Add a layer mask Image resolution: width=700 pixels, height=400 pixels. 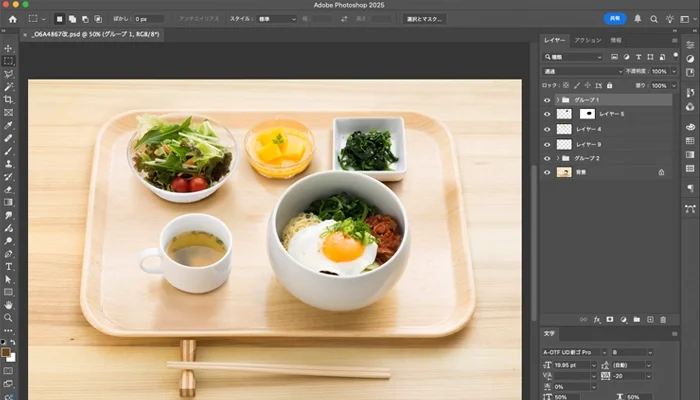610,320
